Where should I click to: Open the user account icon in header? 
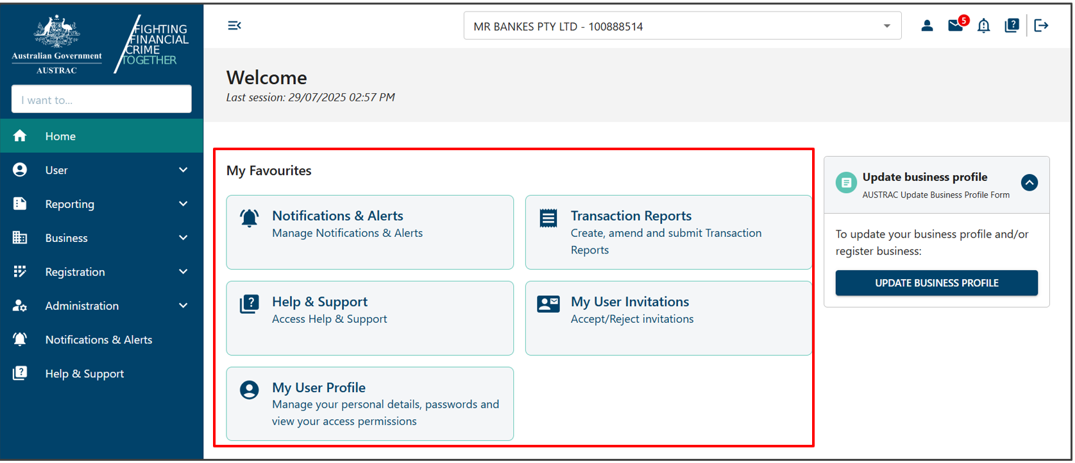pos(927,26)
